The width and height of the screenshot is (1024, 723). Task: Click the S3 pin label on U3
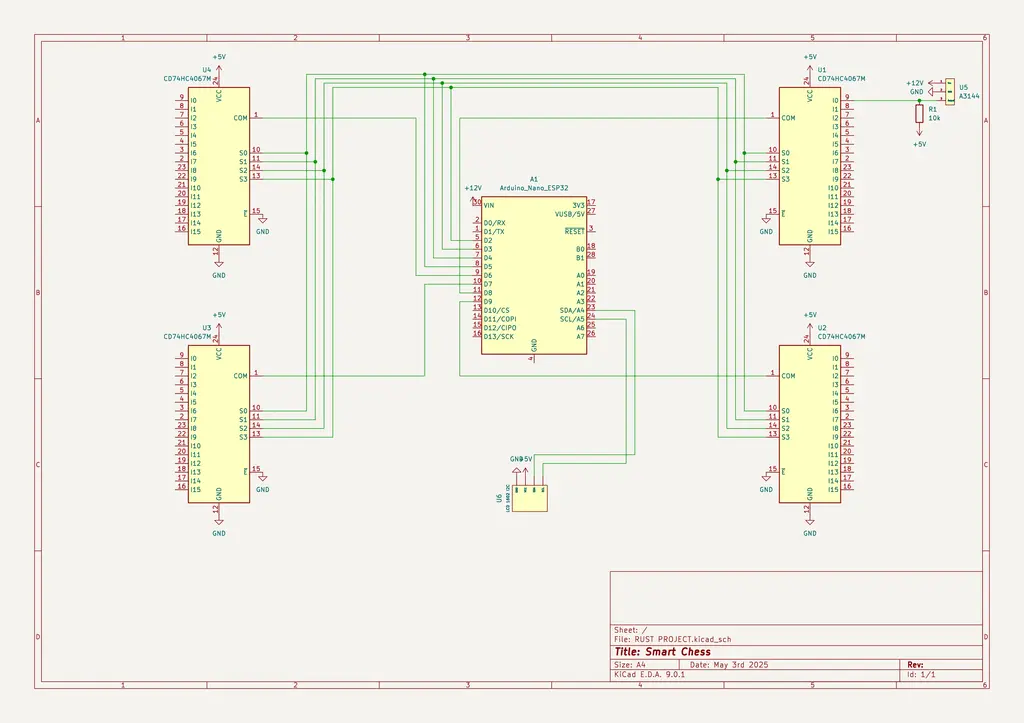pyautogui.click(x=243, y=437)
